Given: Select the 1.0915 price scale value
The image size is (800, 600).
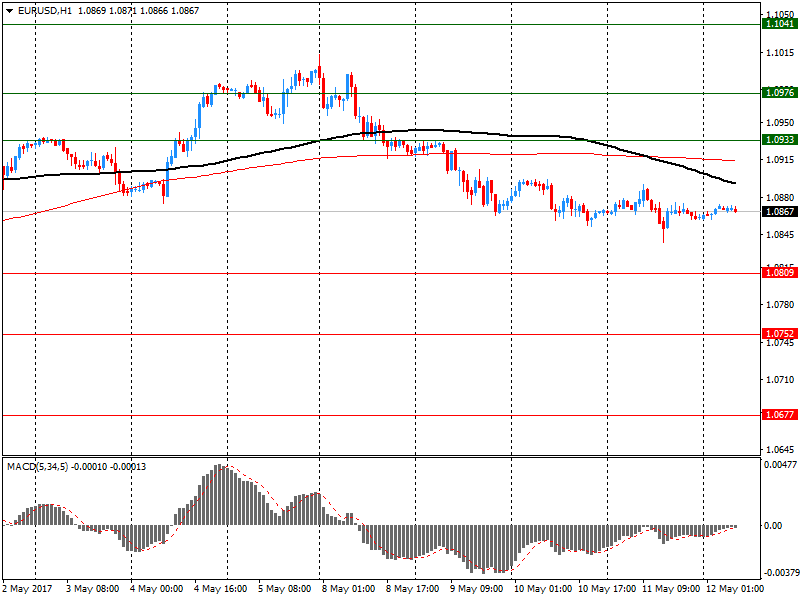Looking at the screenshot, I should click(x=780, y=160).
